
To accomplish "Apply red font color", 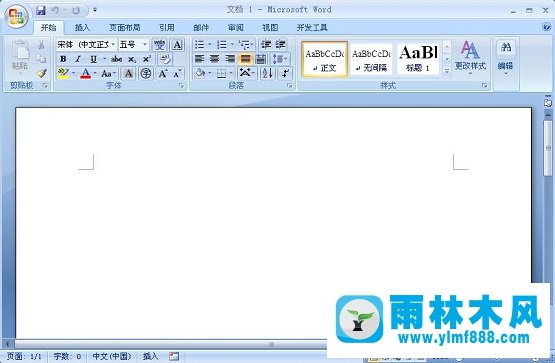I will coord(86,73).
